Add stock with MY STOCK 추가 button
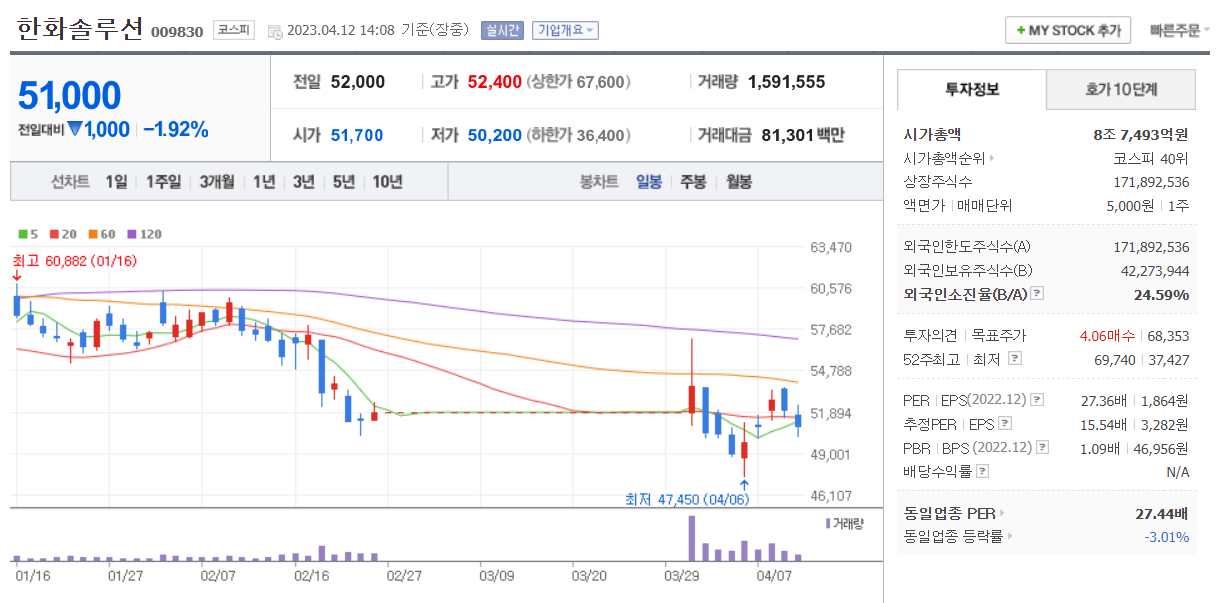 [1068, 30]
